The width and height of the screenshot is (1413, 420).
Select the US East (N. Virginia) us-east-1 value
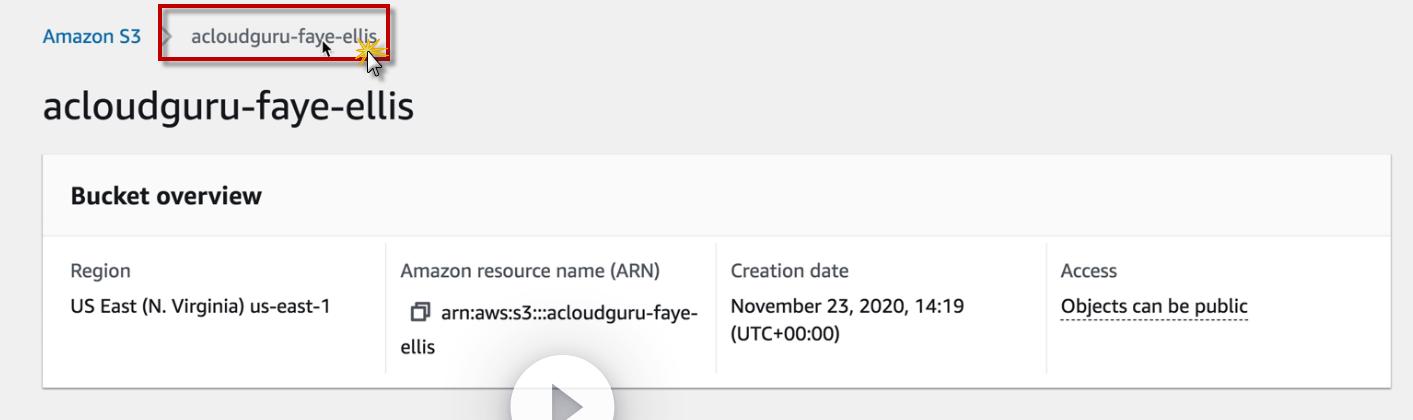(x=200, y=307)
